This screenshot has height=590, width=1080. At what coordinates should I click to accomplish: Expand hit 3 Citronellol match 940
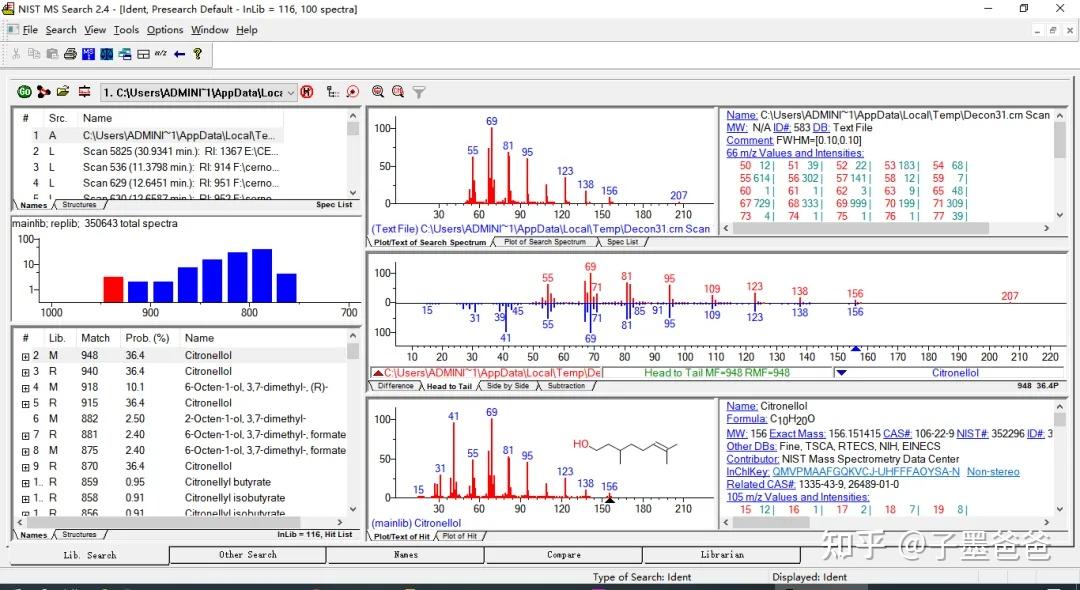tap(25, 372)
